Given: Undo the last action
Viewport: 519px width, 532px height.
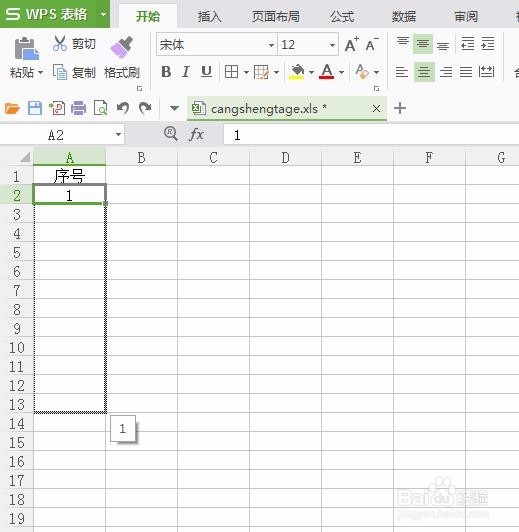Looking at the screenshot, I should [x=123, y=108].
